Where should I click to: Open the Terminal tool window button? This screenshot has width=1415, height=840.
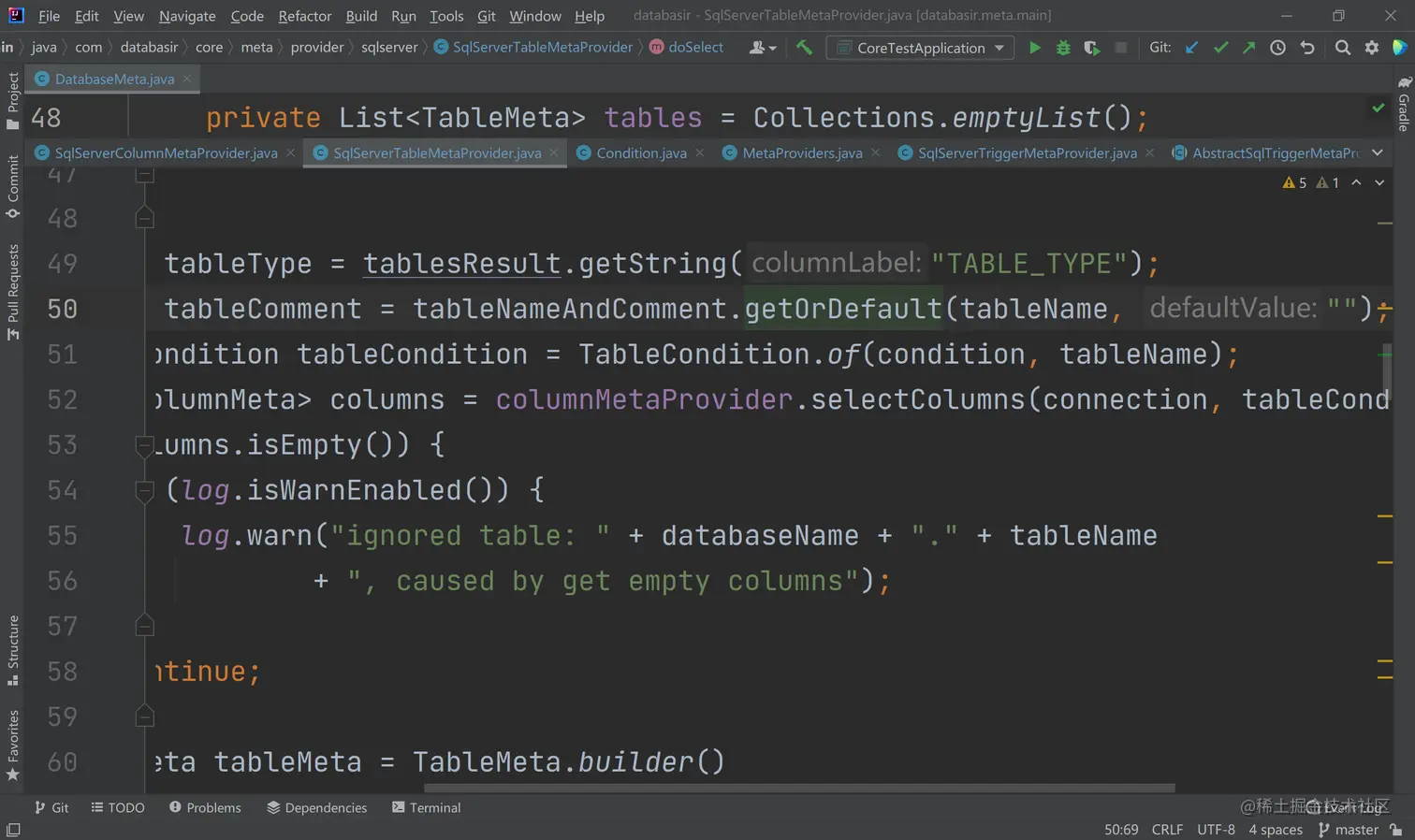426,807
